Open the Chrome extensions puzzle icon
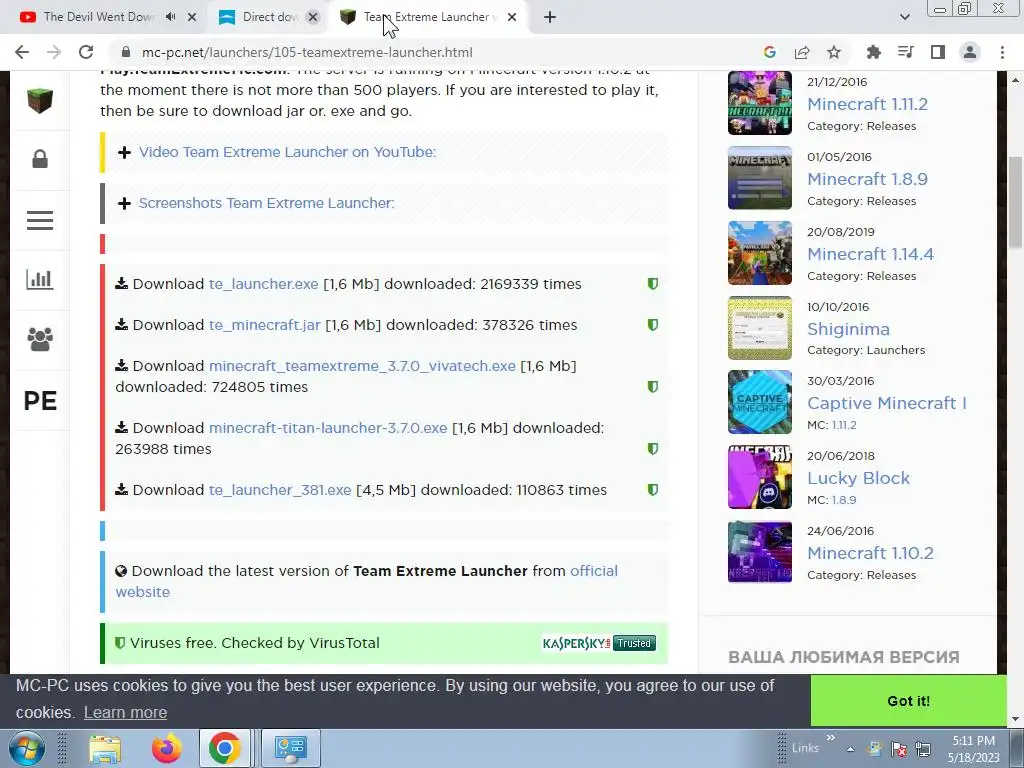Image resolution: width=1024 pixels, height=768 pixels. [x=873, y=52]
